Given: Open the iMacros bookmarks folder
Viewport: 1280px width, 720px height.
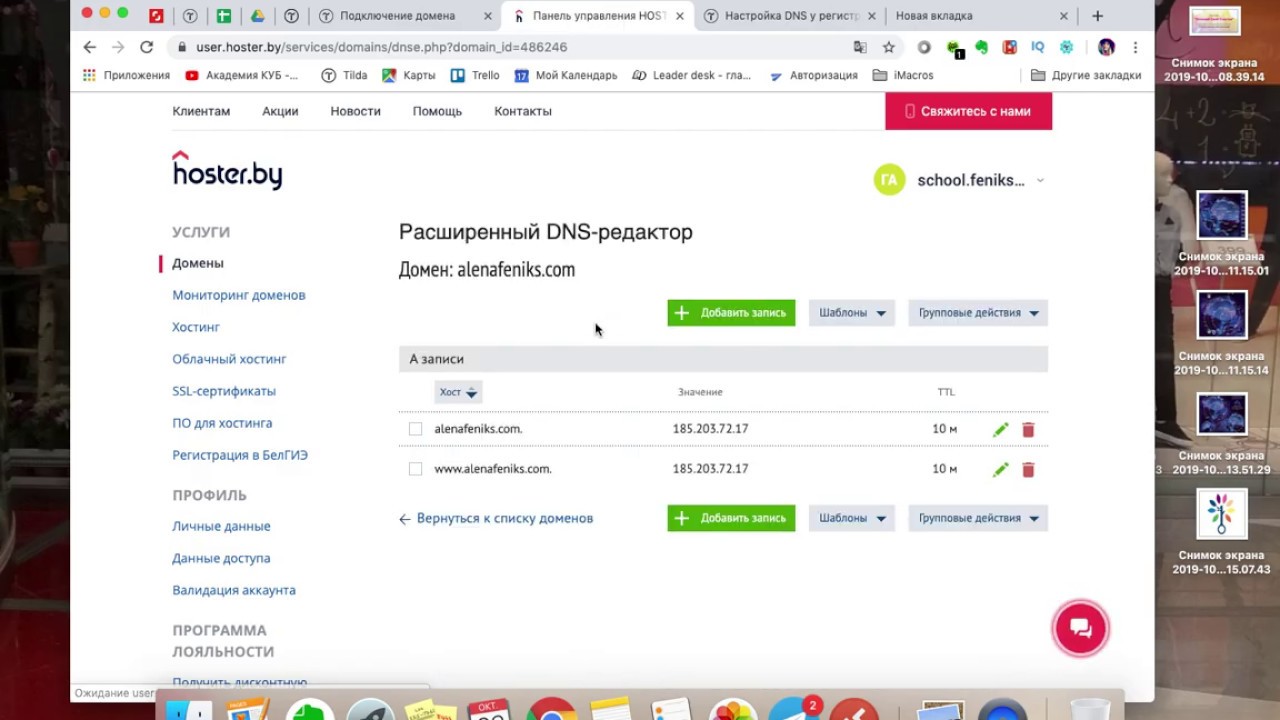Looking at the screenshot, I should [x=903, y=75].
